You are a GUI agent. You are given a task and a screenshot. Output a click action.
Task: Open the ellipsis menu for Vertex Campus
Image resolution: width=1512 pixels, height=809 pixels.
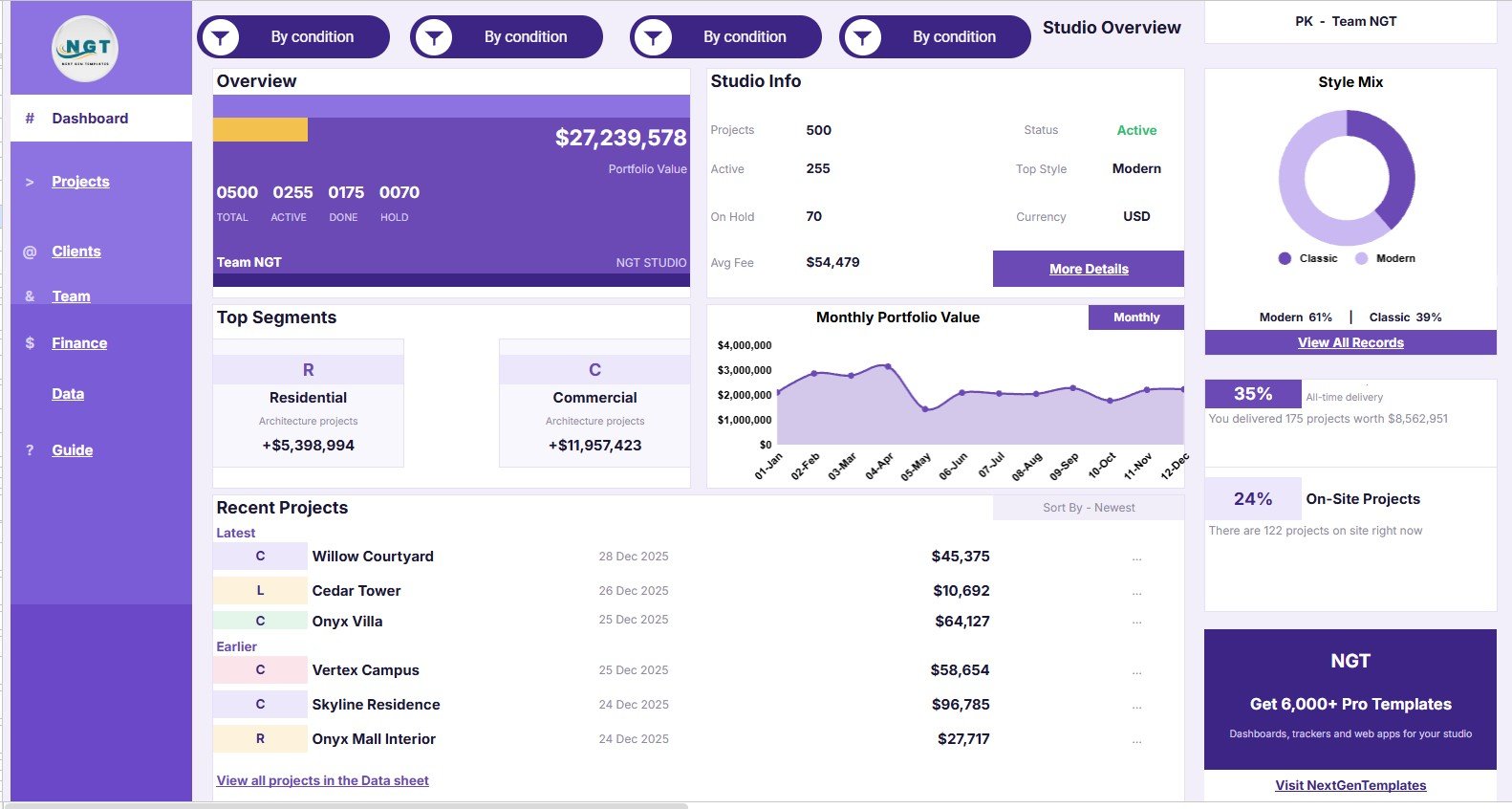[1136, 671]
